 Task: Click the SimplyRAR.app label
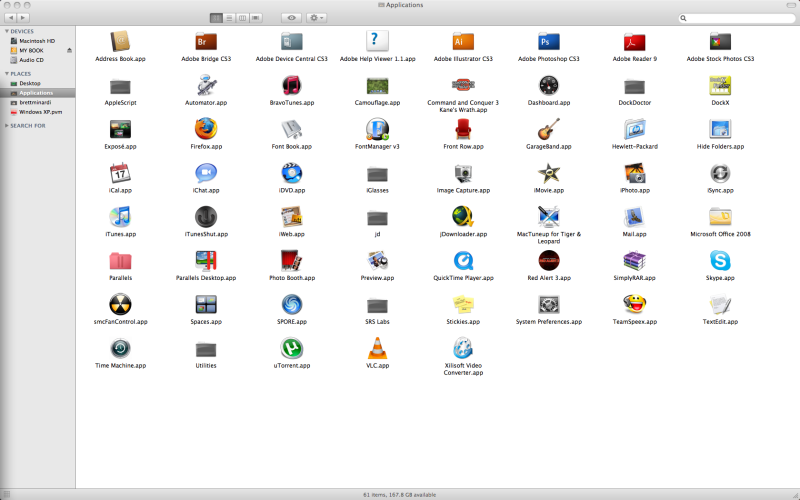[634, 278]
